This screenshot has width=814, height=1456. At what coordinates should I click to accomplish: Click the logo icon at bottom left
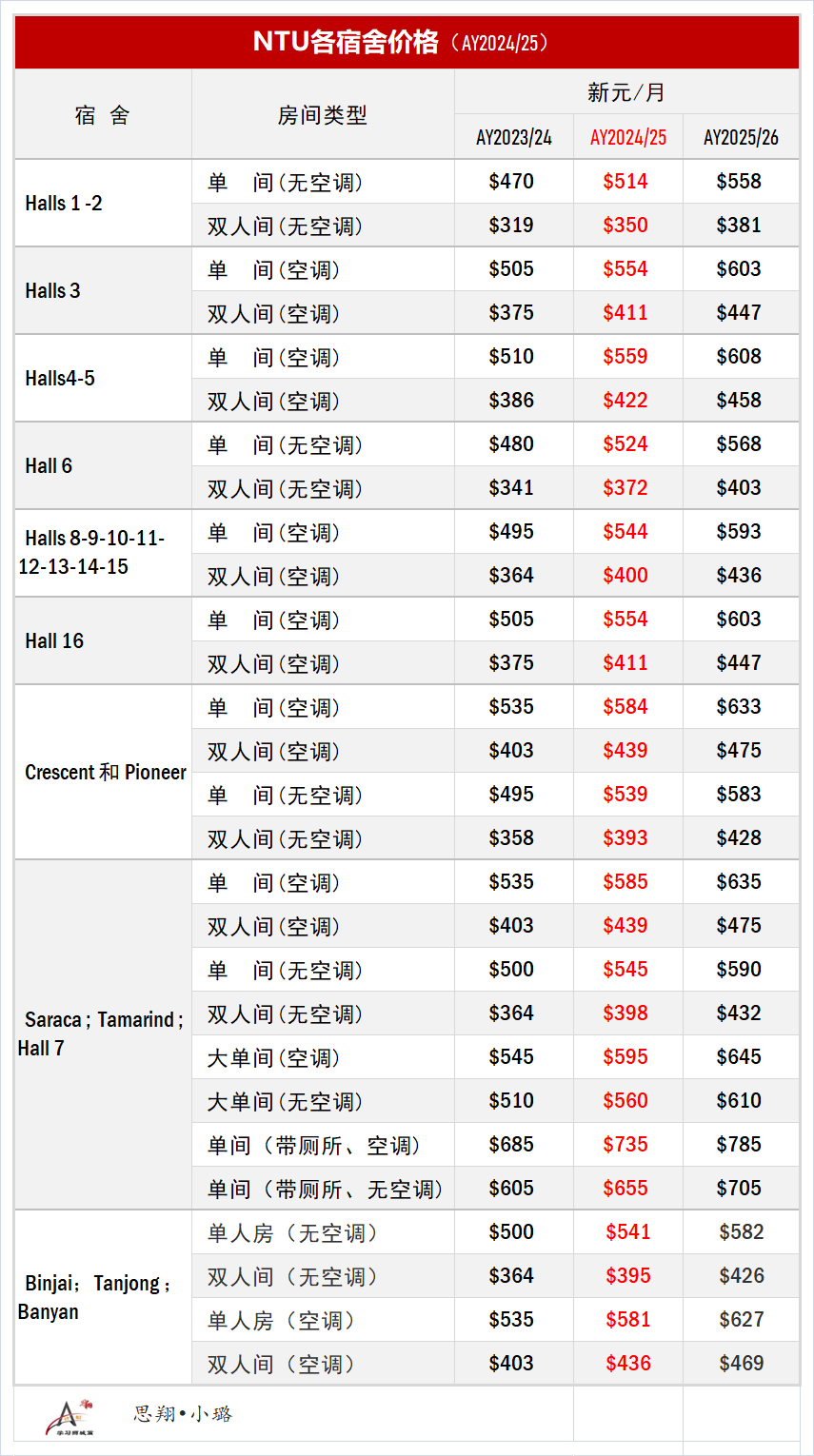(x=69, y=1416)
